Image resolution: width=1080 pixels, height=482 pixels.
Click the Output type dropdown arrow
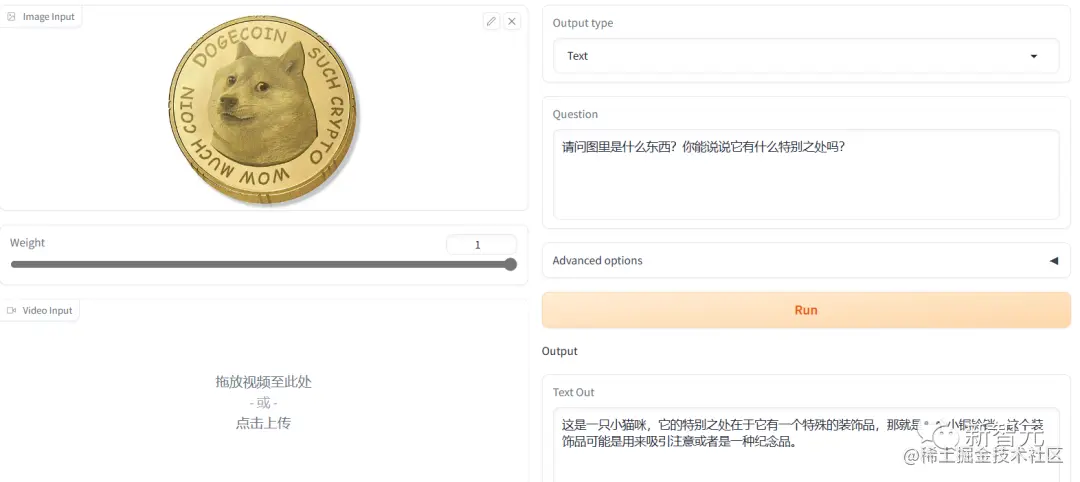coord(1033,56)
